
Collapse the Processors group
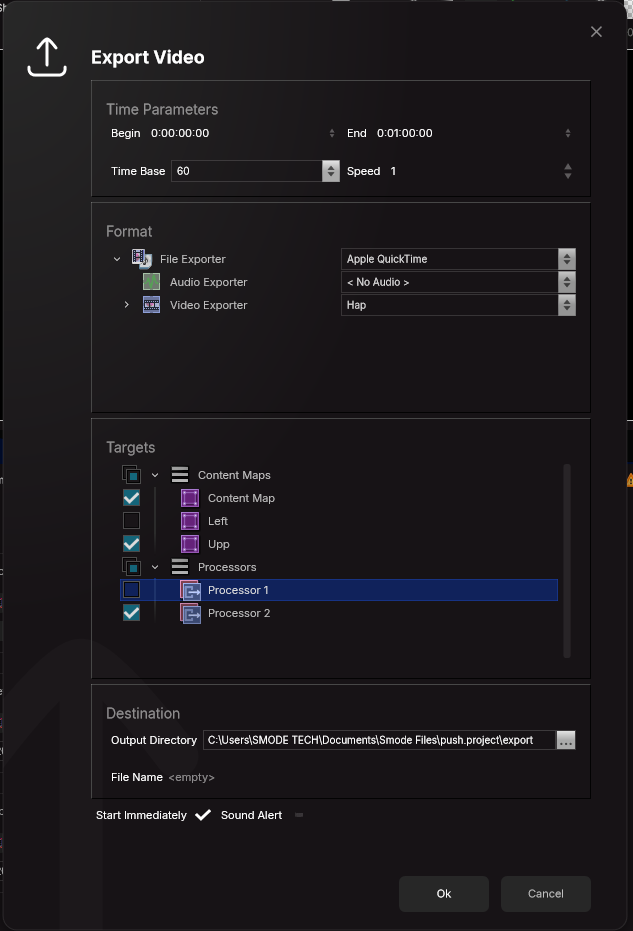tap(155, 567)
